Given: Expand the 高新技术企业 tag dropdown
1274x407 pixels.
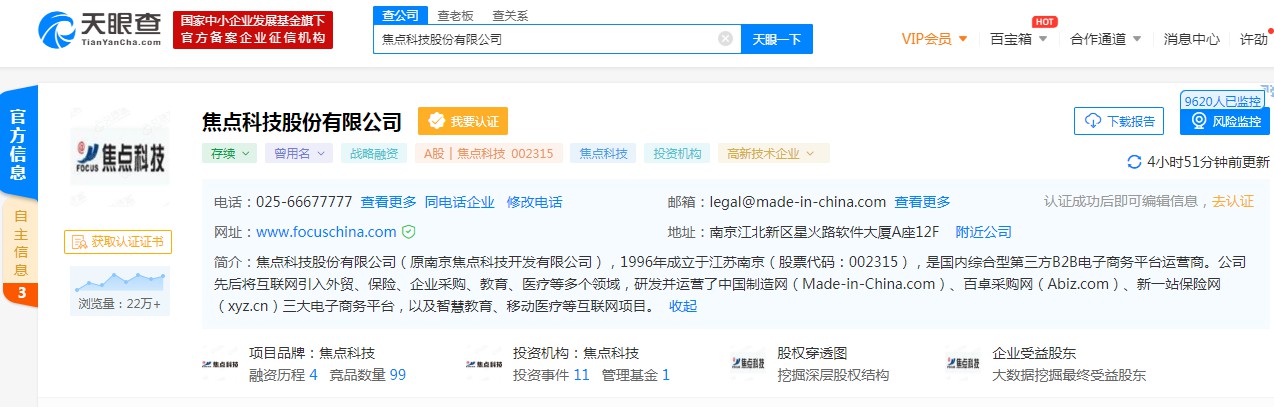Looking at the screenshot, I should 773,153.
